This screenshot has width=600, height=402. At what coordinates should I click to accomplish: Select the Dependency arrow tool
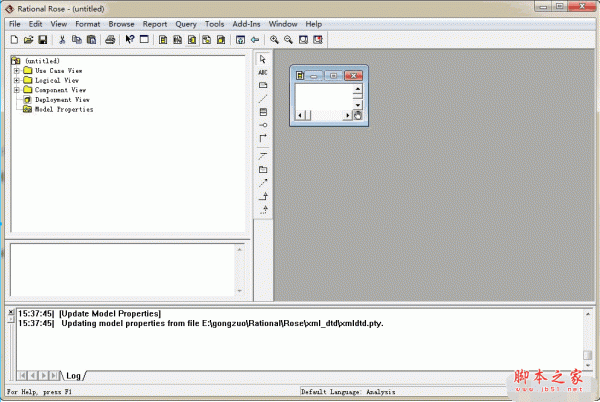pos(262,183)
